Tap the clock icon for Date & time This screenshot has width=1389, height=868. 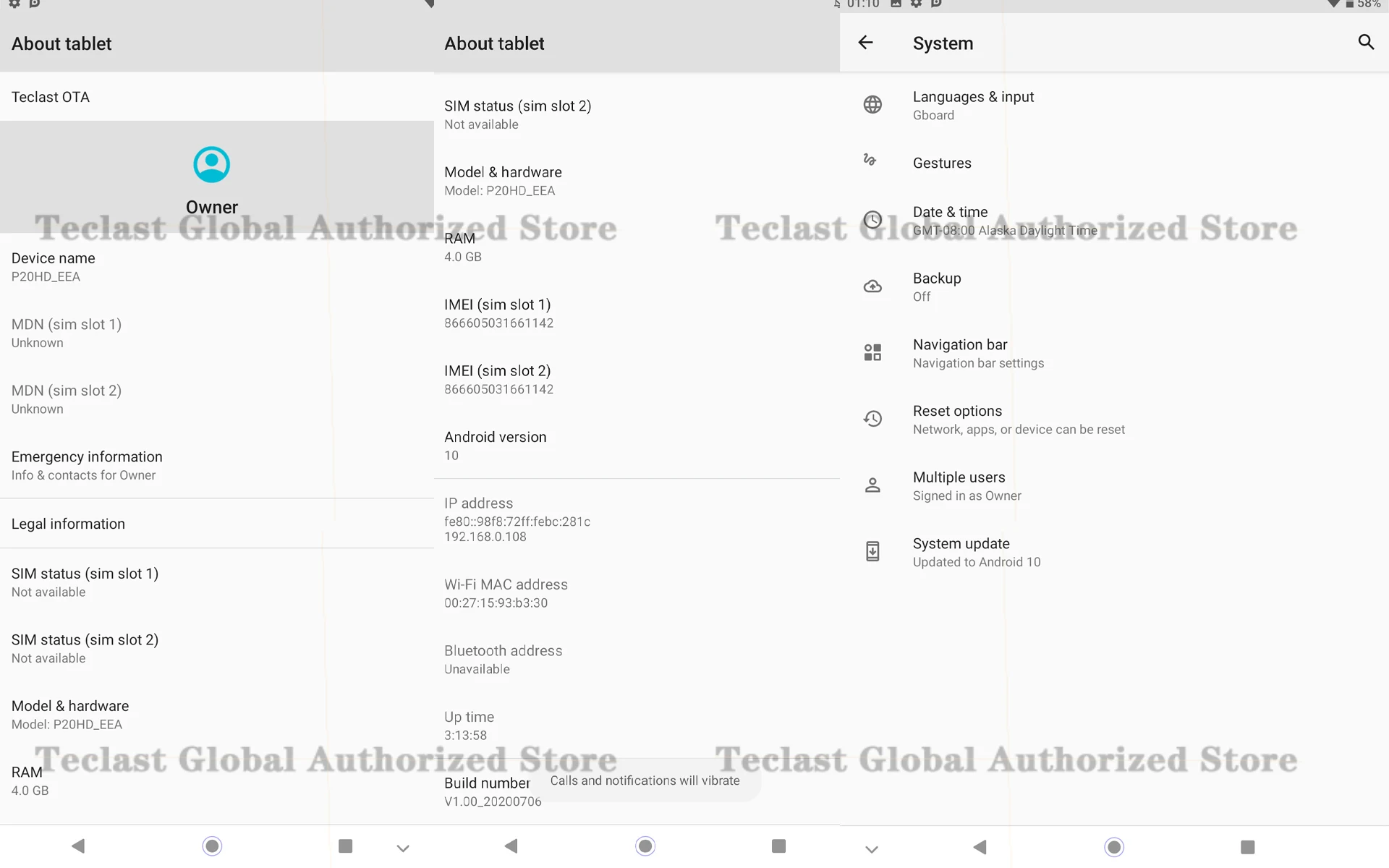(x=872, y=220)
